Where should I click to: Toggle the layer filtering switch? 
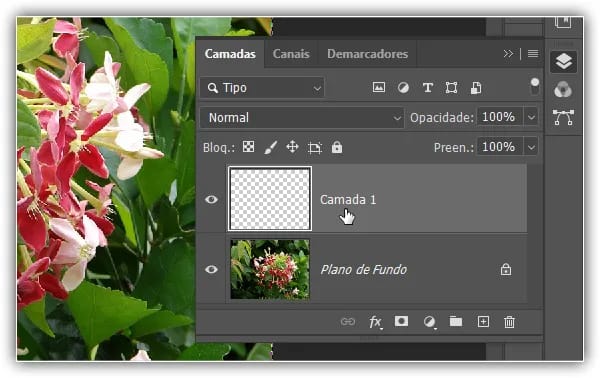[x=535, y=86]
